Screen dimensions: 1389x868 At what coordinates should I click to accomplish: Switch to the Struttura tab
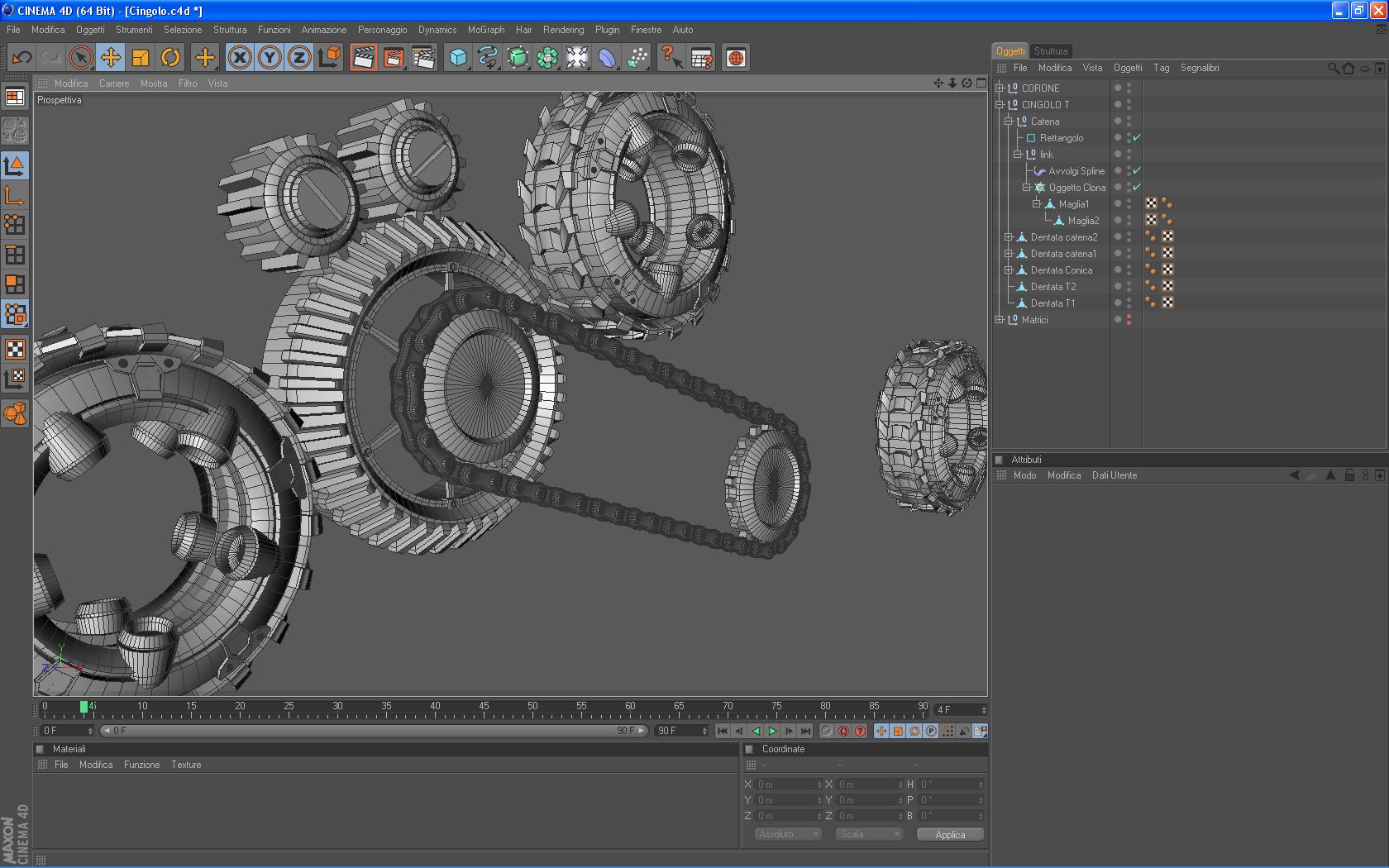1050,51
